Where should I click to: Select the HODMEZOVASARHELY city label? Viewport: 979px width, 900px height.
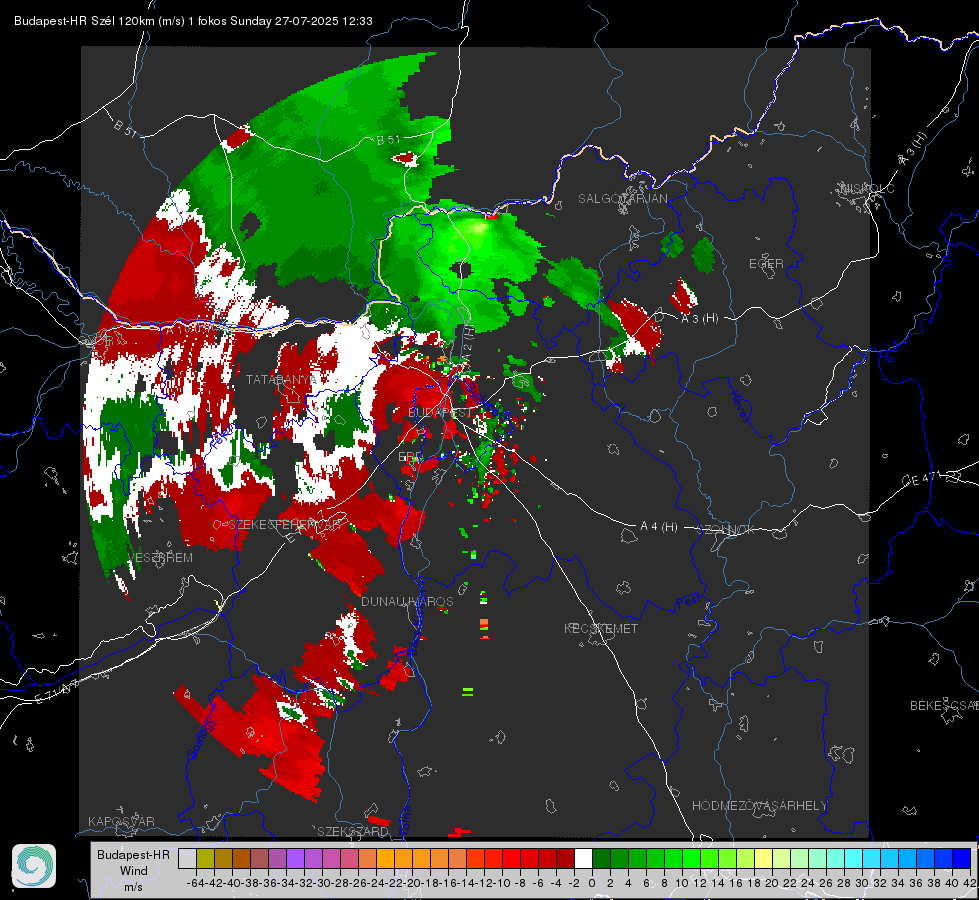click(x=759, y=806)
